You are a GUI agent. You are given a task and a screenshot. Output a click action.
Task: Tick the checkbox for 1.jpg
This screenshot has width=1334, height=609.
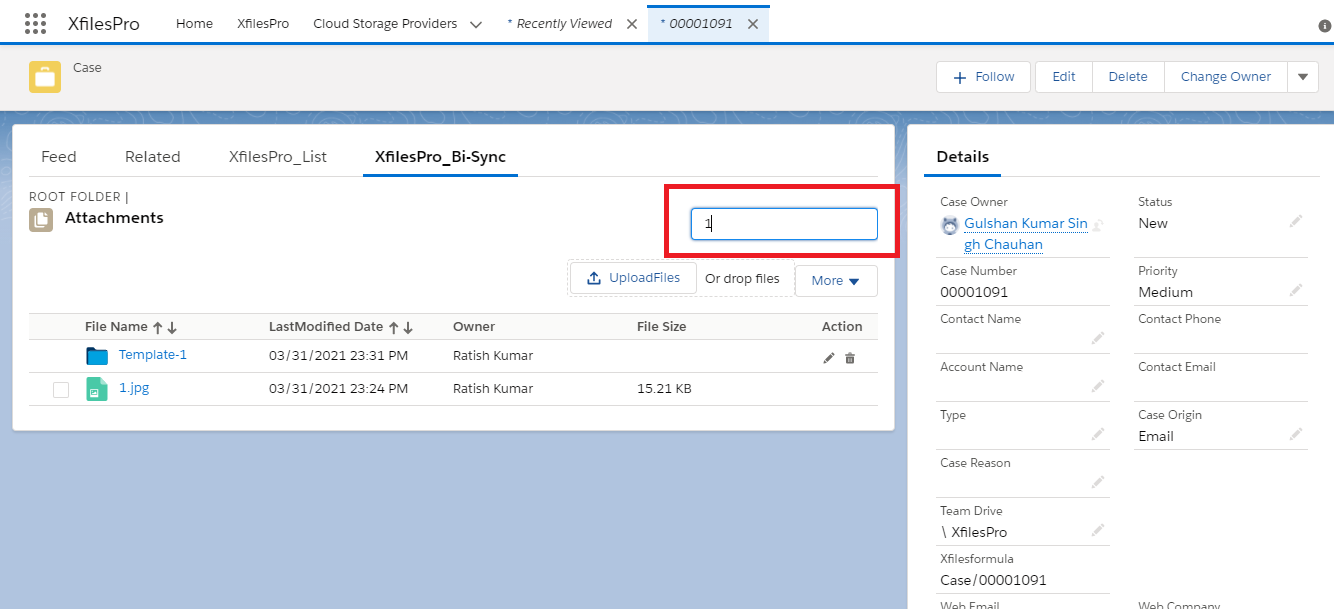pos(61,390)
